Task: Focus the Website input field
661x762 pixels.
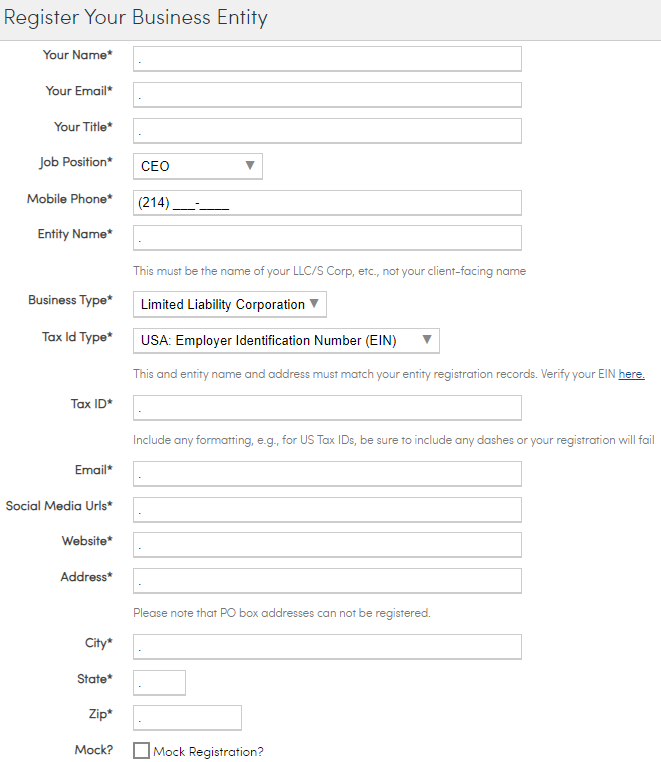Action: (327, 545)
